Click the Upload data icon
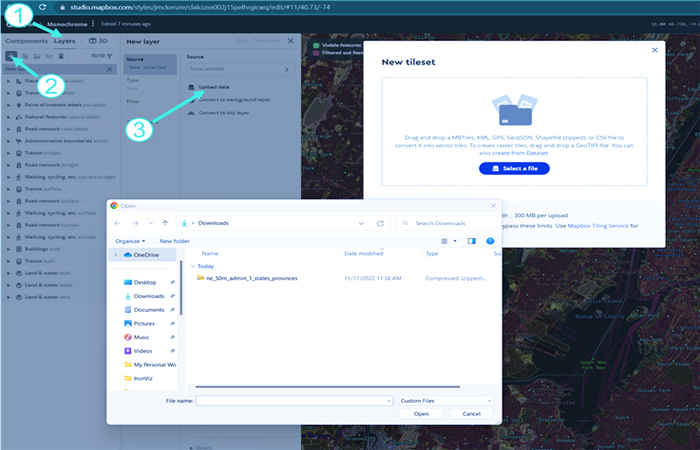 (191, 87)
